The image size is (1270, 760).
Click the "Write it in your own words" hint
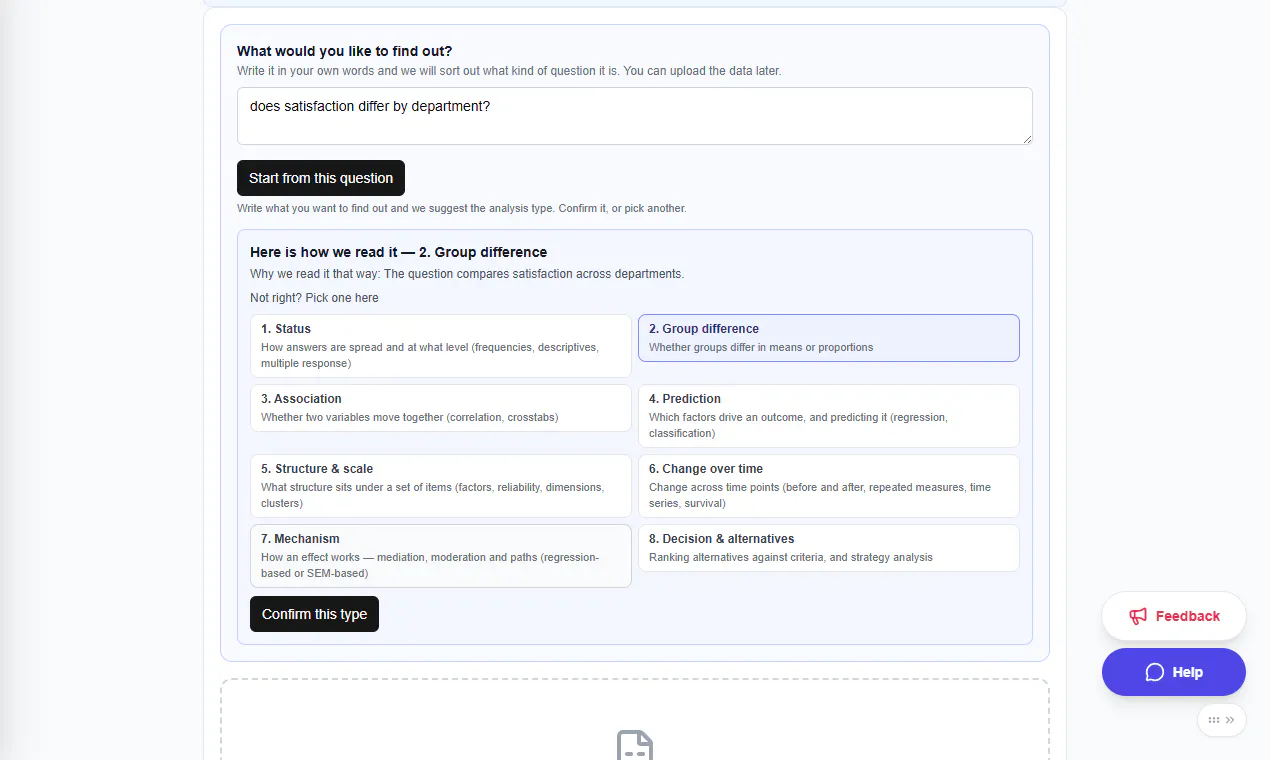coord(509,71)
